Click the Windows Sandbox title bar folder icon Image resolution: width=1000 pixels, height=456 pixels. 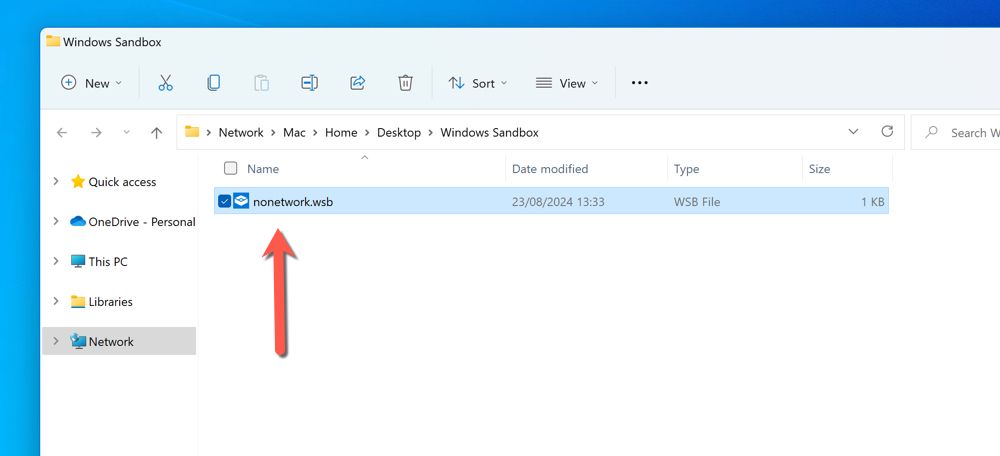click(53, 41)
